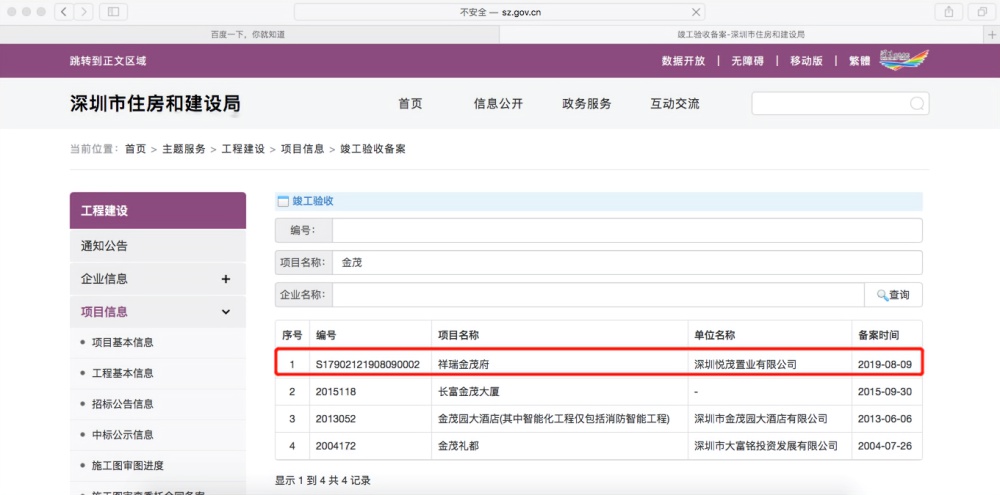
Task: Open 互动交流 navigation item
Action: 675,104
